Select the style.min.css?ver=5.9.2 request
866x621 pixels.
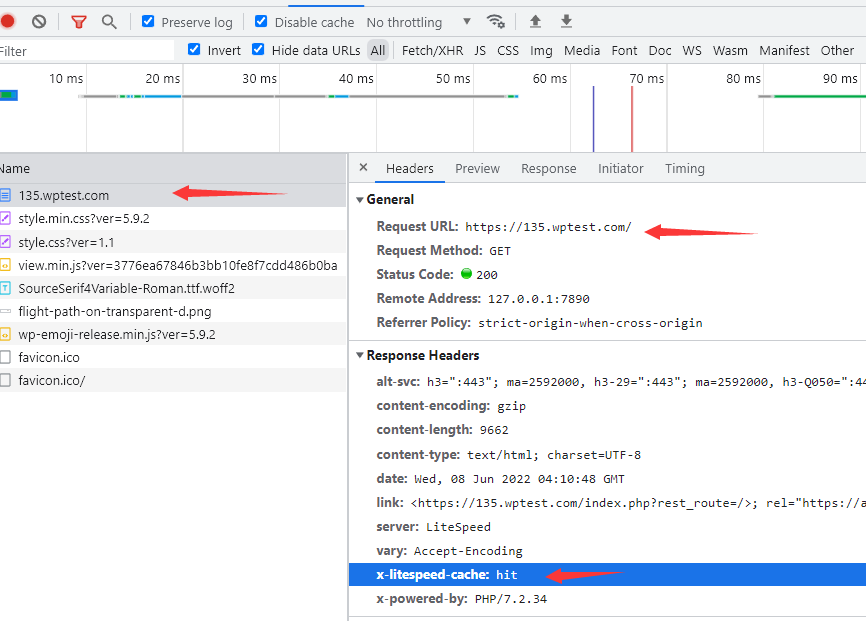(83, 218)
